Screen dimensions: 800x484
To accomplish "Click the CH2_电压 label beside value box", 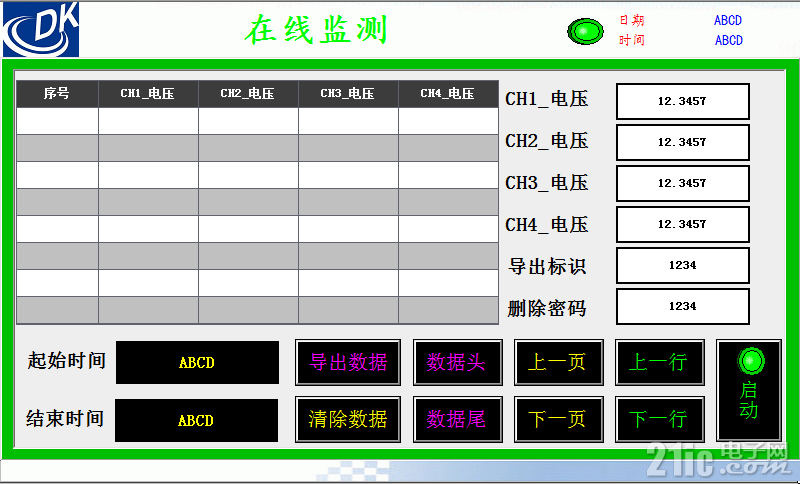I will click(547, 141).
